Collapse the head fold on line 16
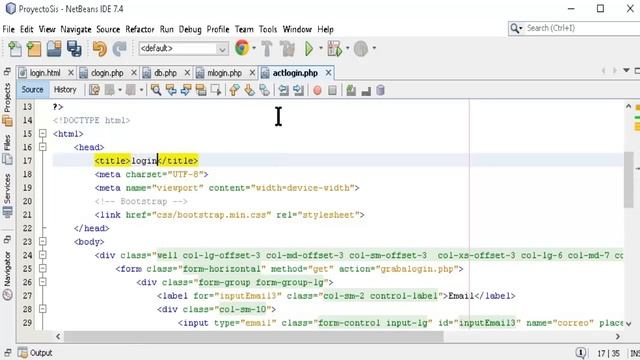This screenshot has width=640, height=360. 42,147
